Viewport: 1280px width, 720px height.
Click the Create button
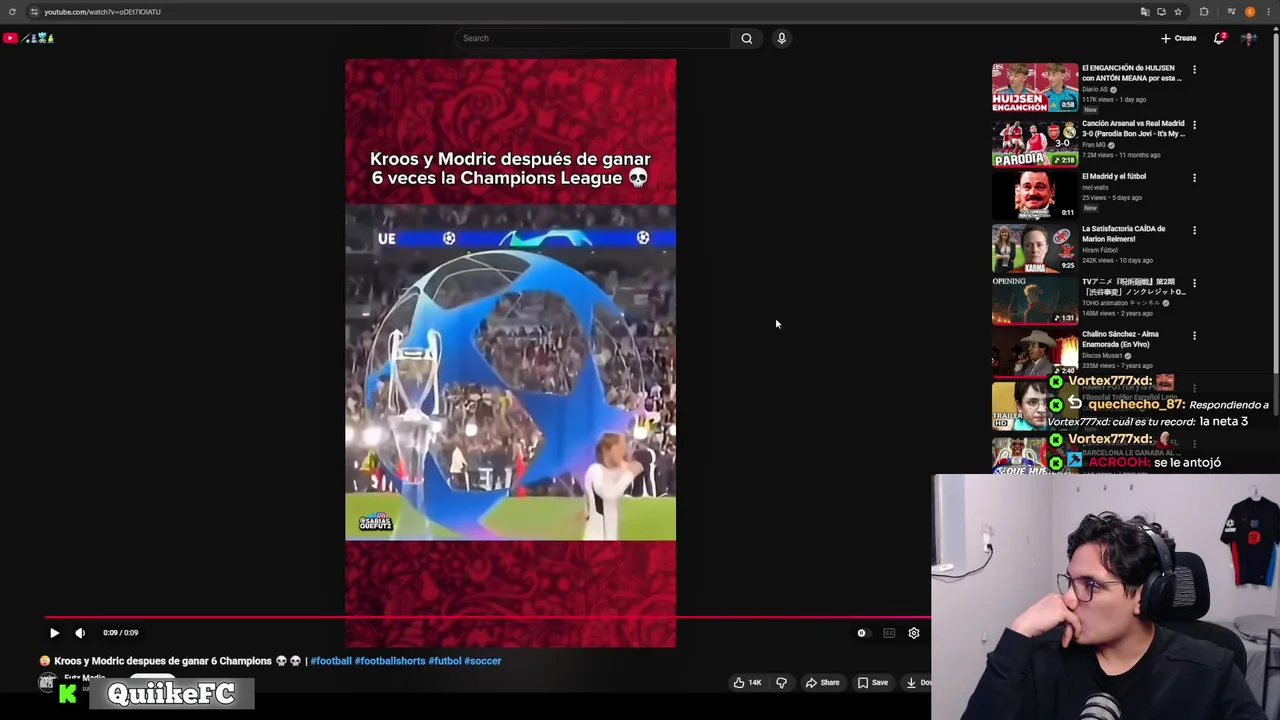click(1178, 38)
